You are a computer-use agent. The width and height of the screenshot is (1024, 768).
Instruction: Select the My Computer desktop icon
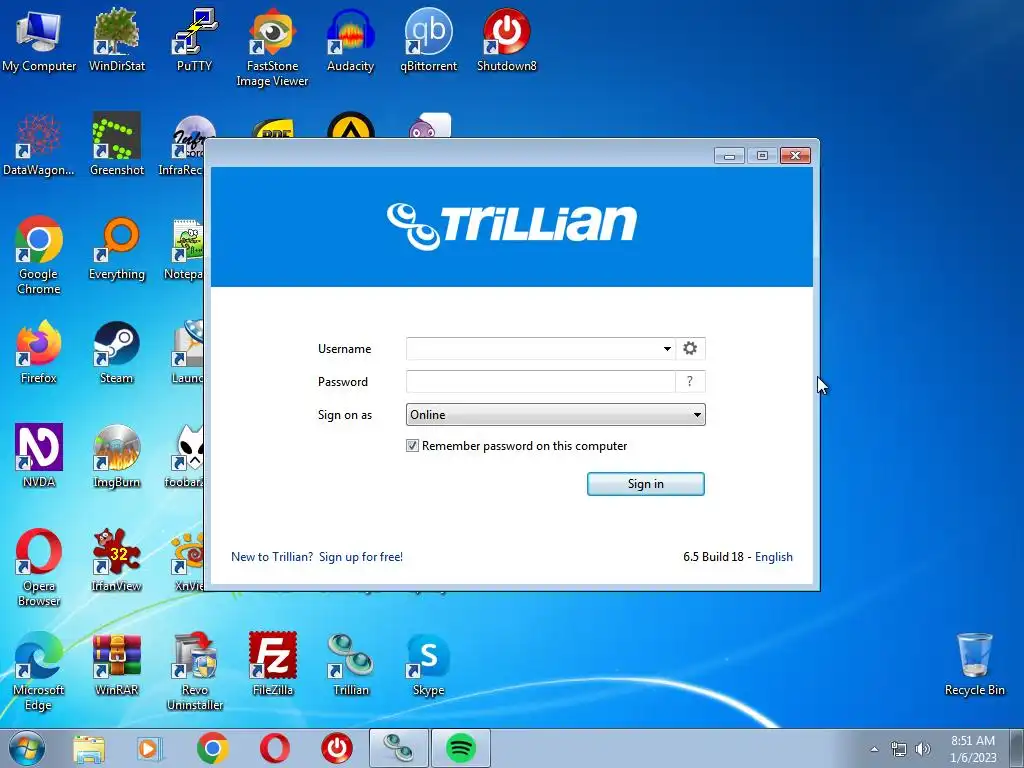point(39,40)
